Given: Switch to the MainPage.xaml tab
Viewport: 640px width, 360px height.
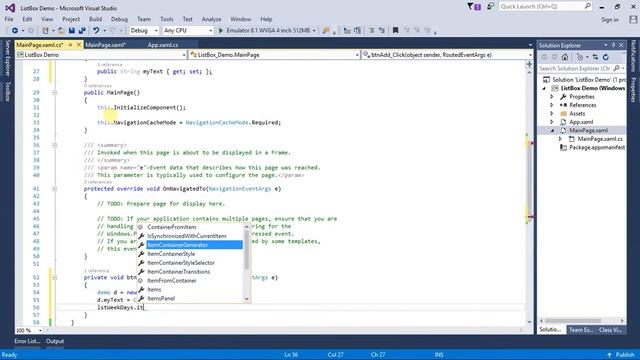Looking at the screenshot, I should coord(105,45).
